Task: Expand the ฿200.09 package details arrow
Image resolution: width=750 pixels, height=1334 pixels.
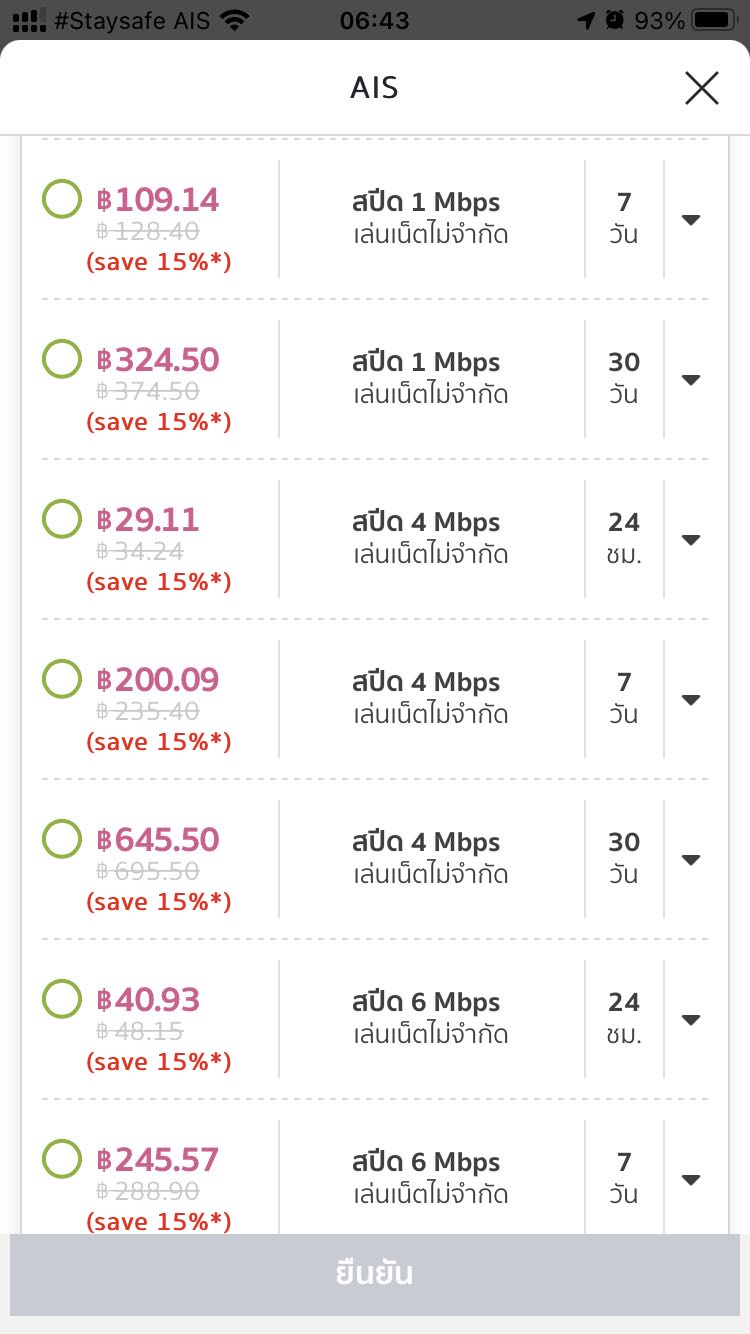Action: coord(690,700)
